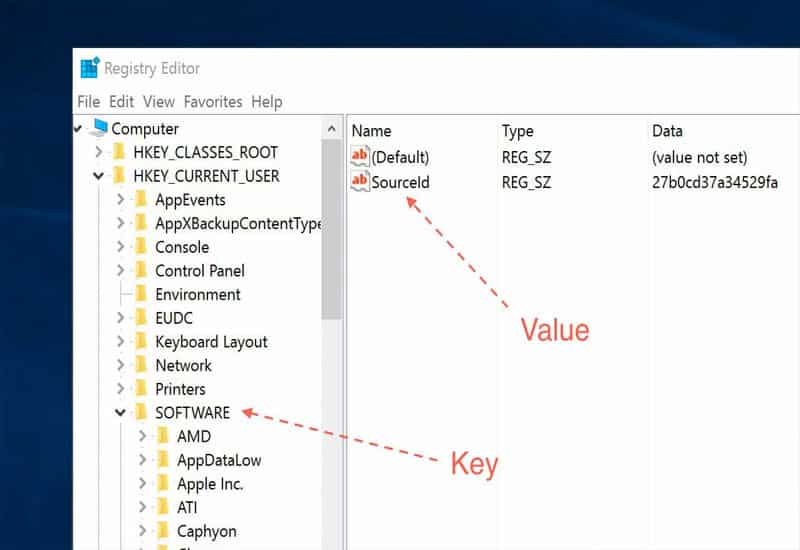Click the SOFTWARE key folder icon
The height and width of the screenshot is (550, 800).
click(x=142, y=413)
